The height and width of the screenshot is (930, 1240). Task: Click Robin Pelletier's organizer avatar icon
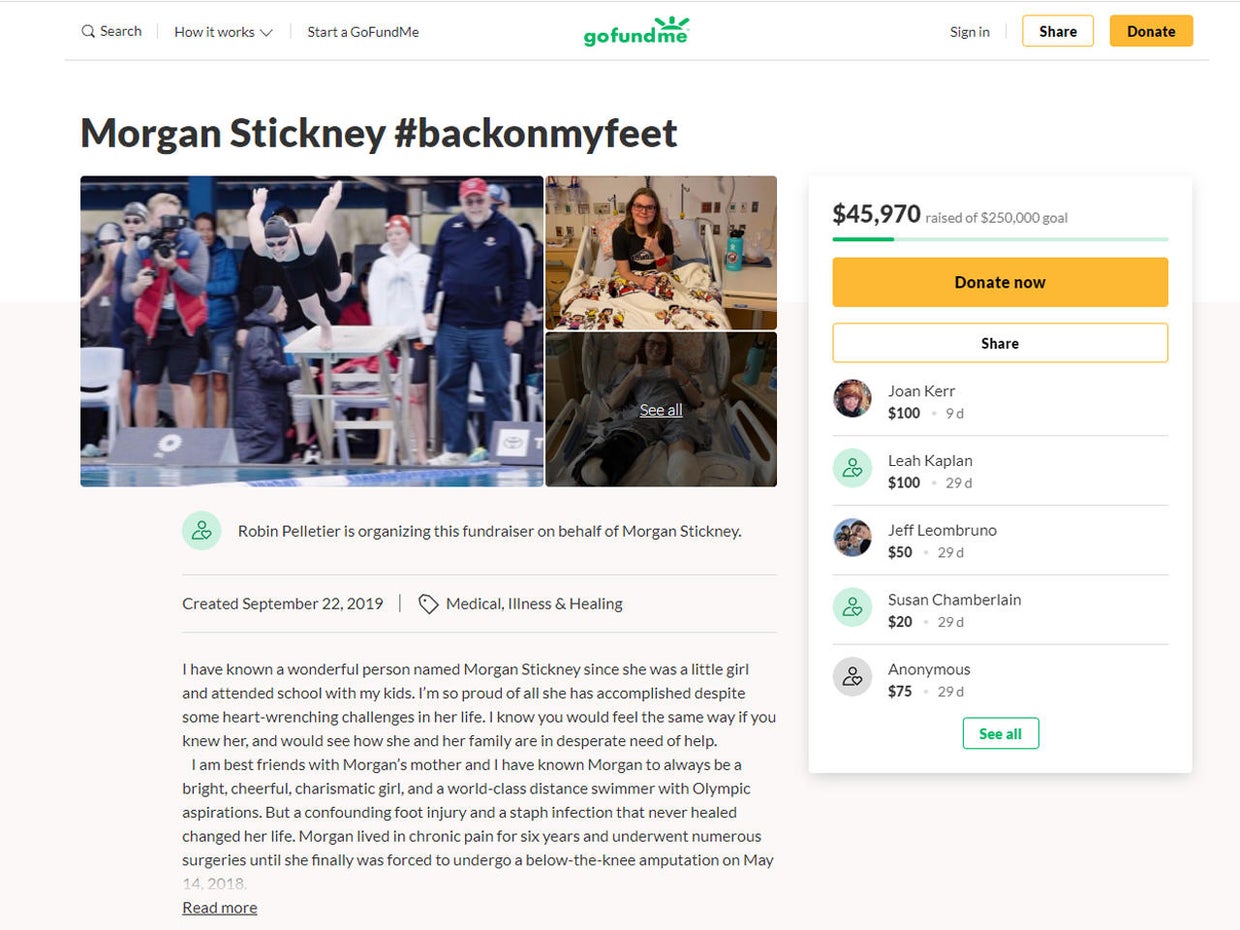click(202, 531)
